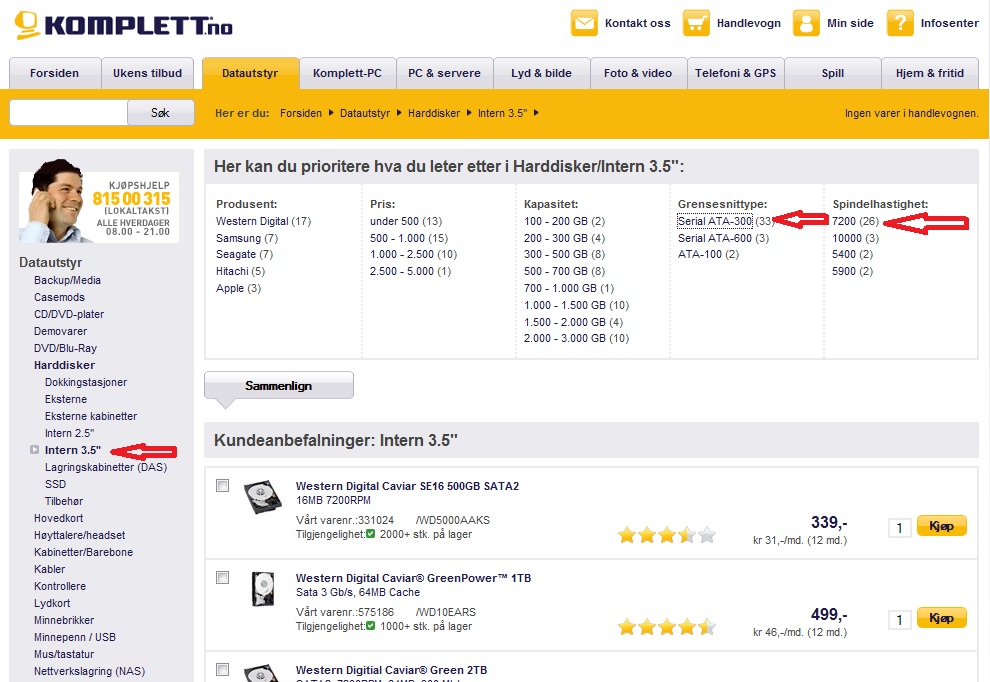This screenshot has width=990, height=682.
Task: Click Forsiden in the breadcrumb
Action: 301,113
